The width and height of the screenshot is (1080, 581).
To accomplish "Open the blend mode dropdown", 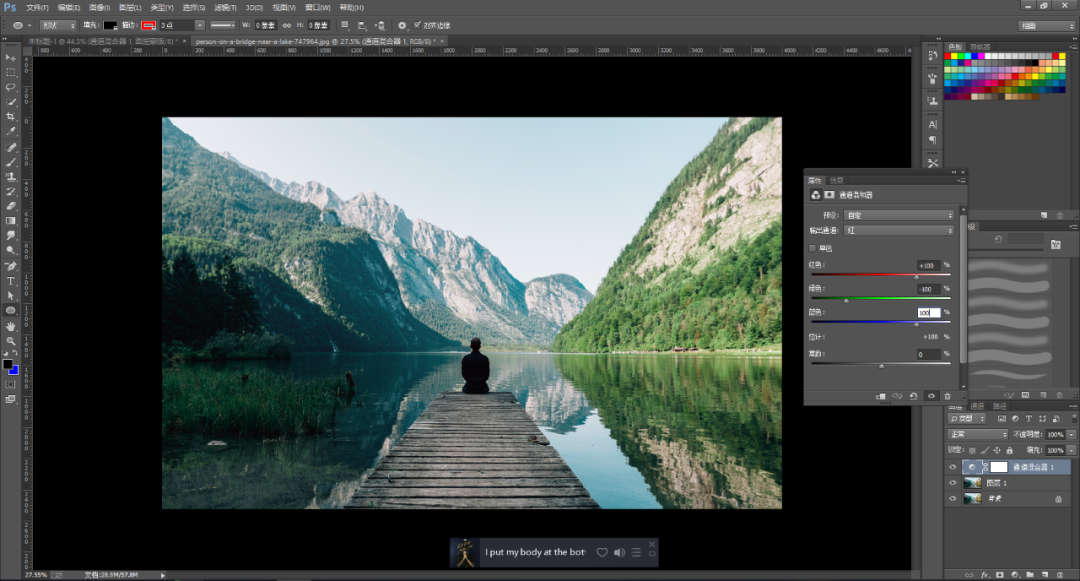I will click(x=978, y=434).
